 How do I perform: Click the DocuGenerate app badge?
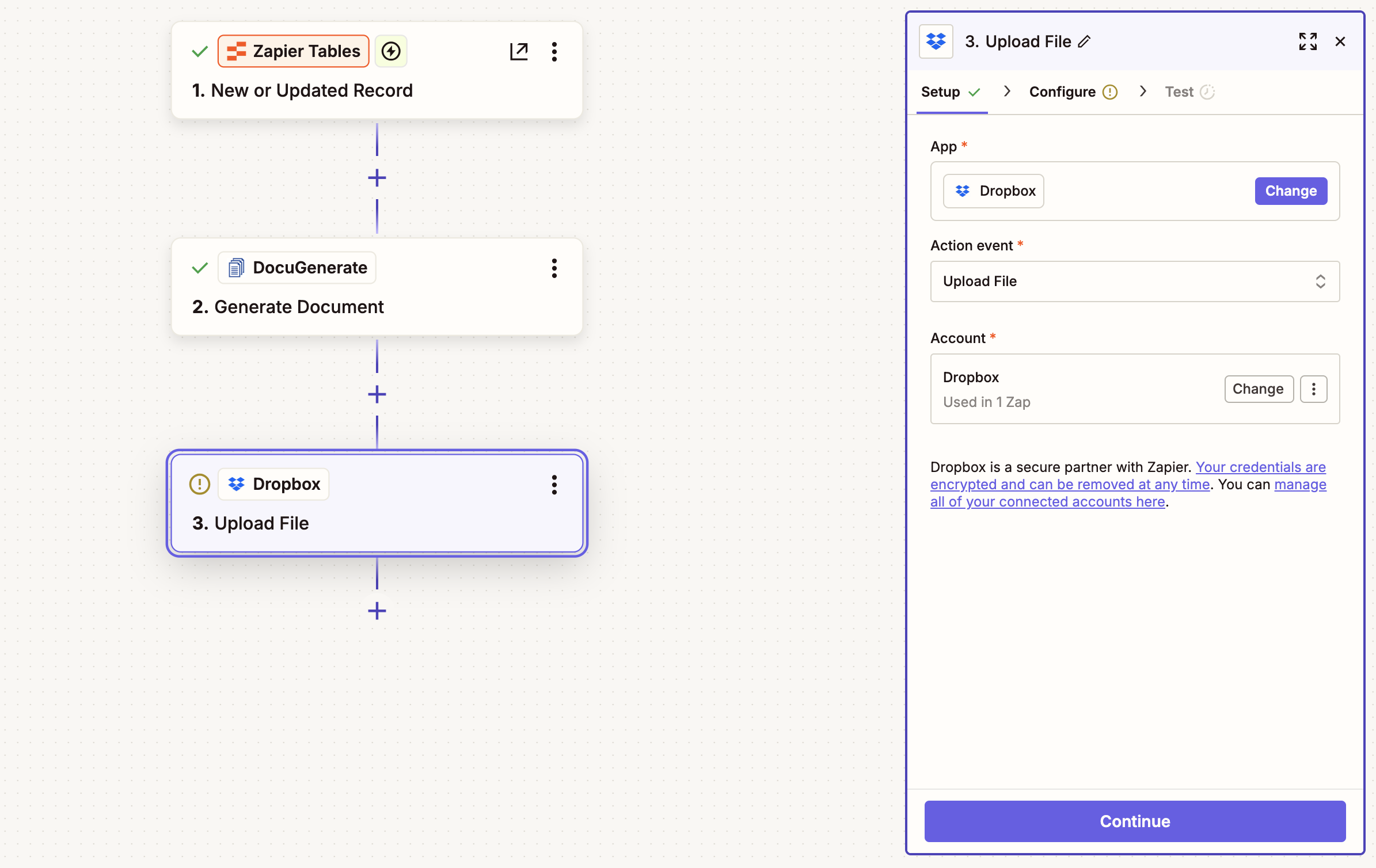pyautogui.click(x=297, y=268)
